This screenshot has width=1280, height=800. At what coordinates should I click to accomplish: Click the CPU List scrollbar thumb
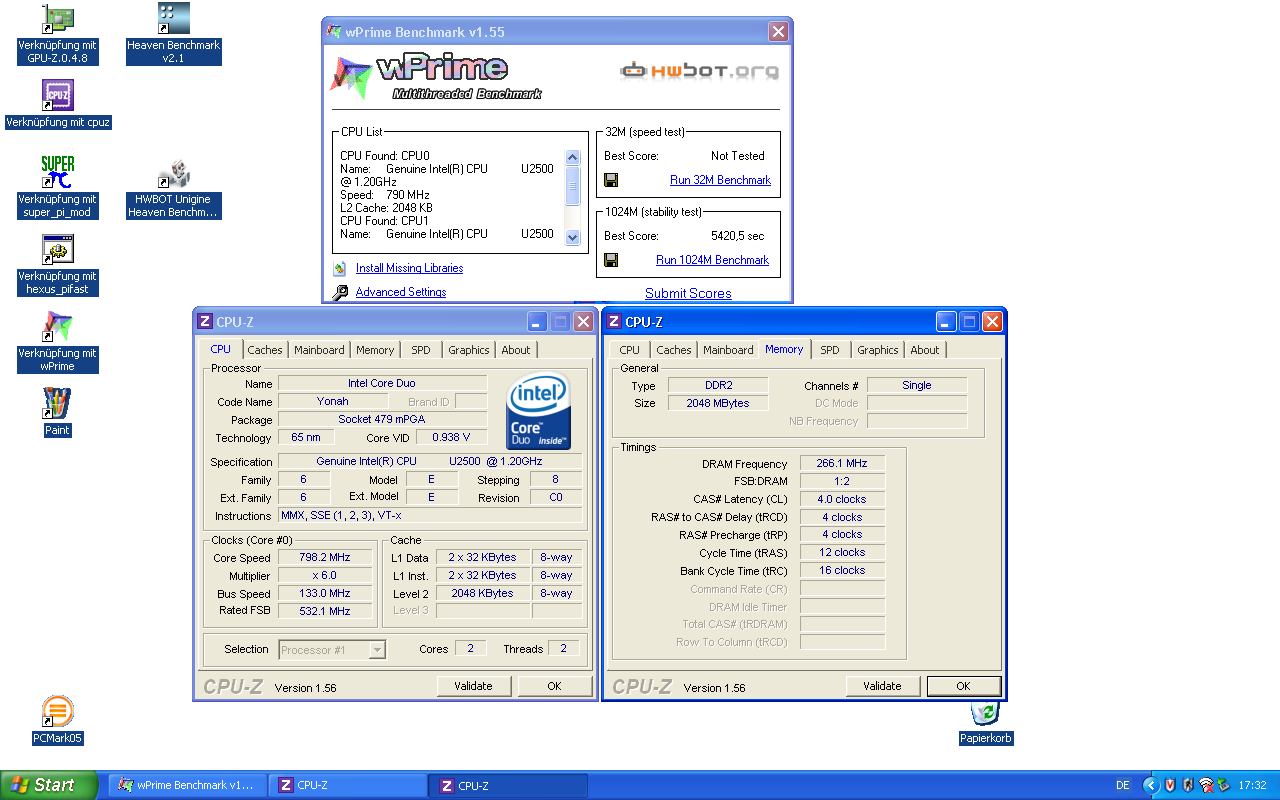(x=573, y=185)
